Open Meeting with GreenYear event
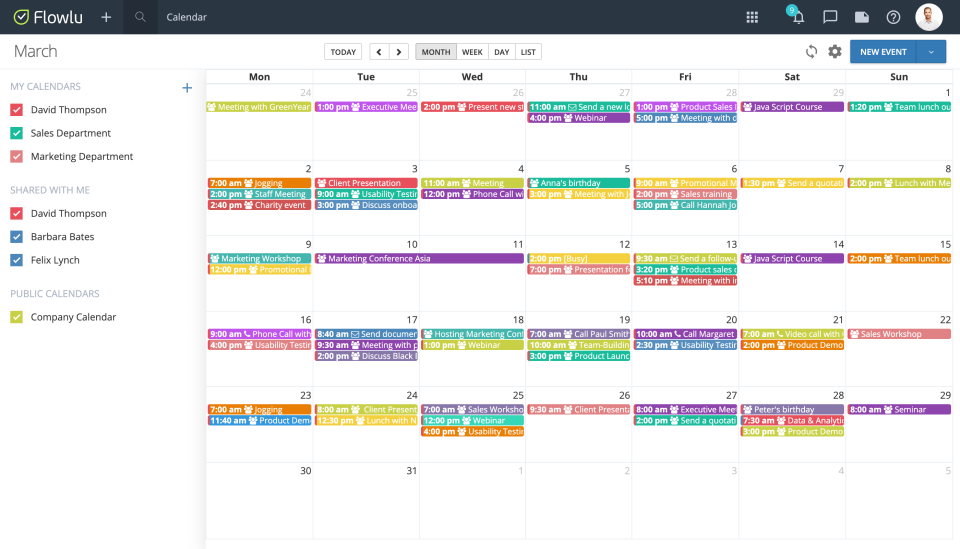 (x=259, y=106)
